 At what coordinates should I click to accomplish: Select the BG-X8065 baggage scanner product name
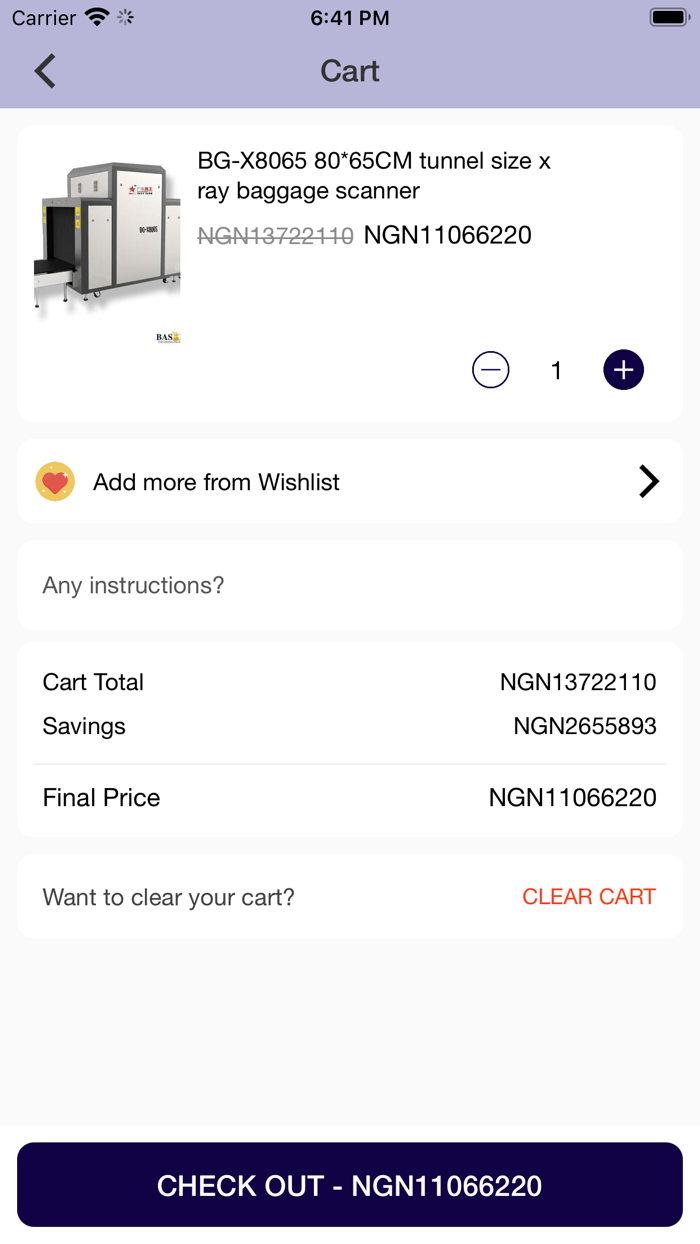(x=374, y=175)
